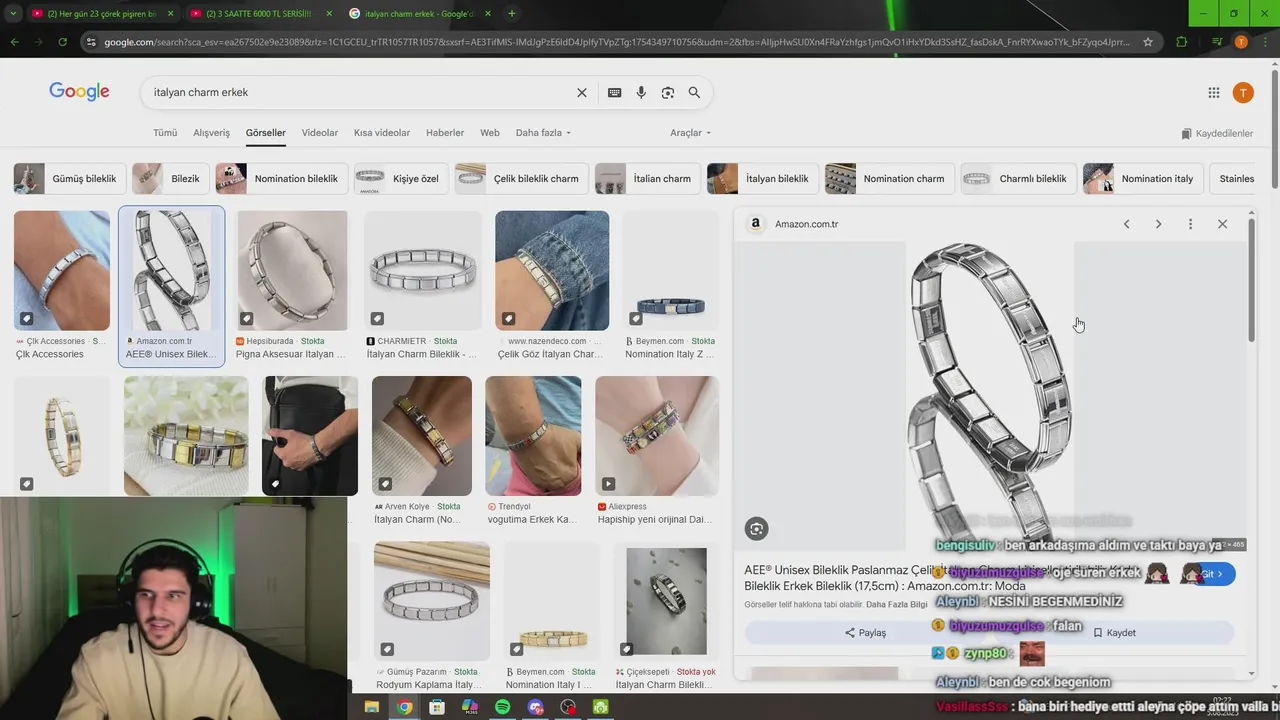Switch to the 'Her gün 23 çörek' tab
Screen dimensions: 1280x720
tap(100, 14)
